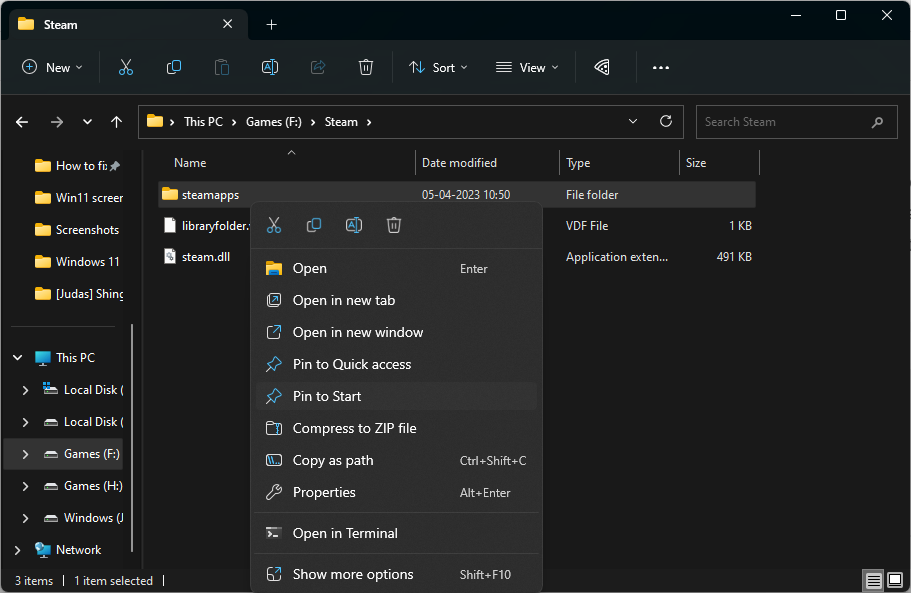Viewport: 911px width, 593px height.
Task: Click the Cut icon in the toolbar
Action: [x=125, y=67]
